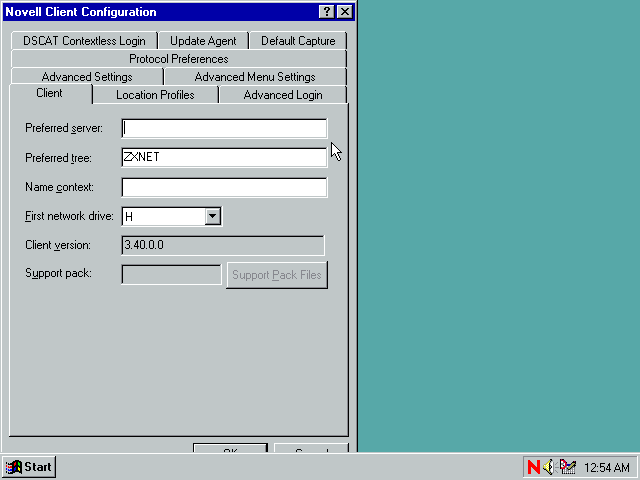Switch to the Update Agent tab
The width and height of the screenshot is (640, 480).
coord(203,41)
